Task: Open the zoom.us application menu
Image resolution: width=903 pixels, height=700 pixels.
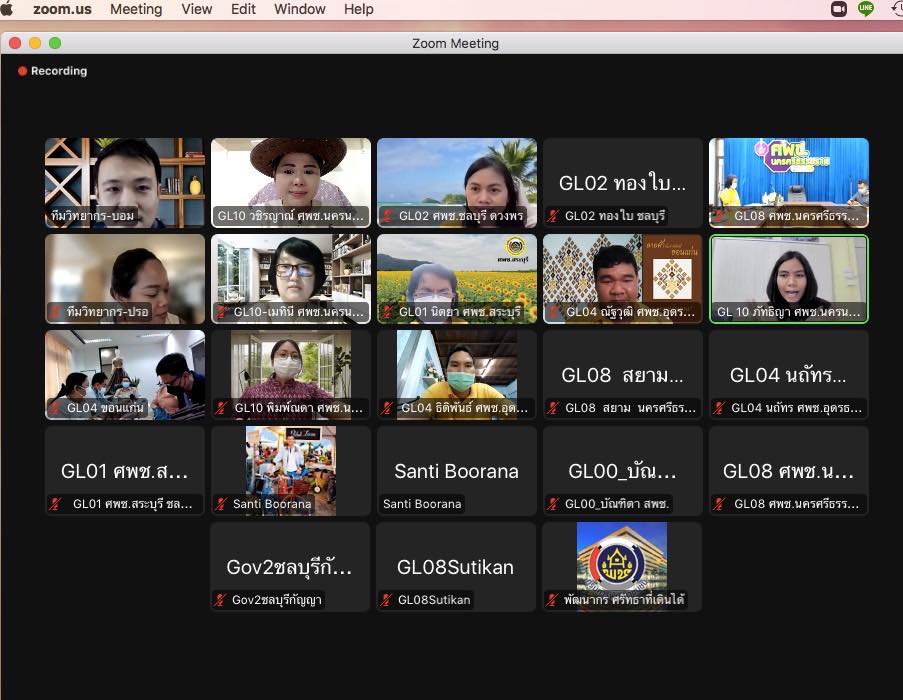Action: [x=62, y=9]
